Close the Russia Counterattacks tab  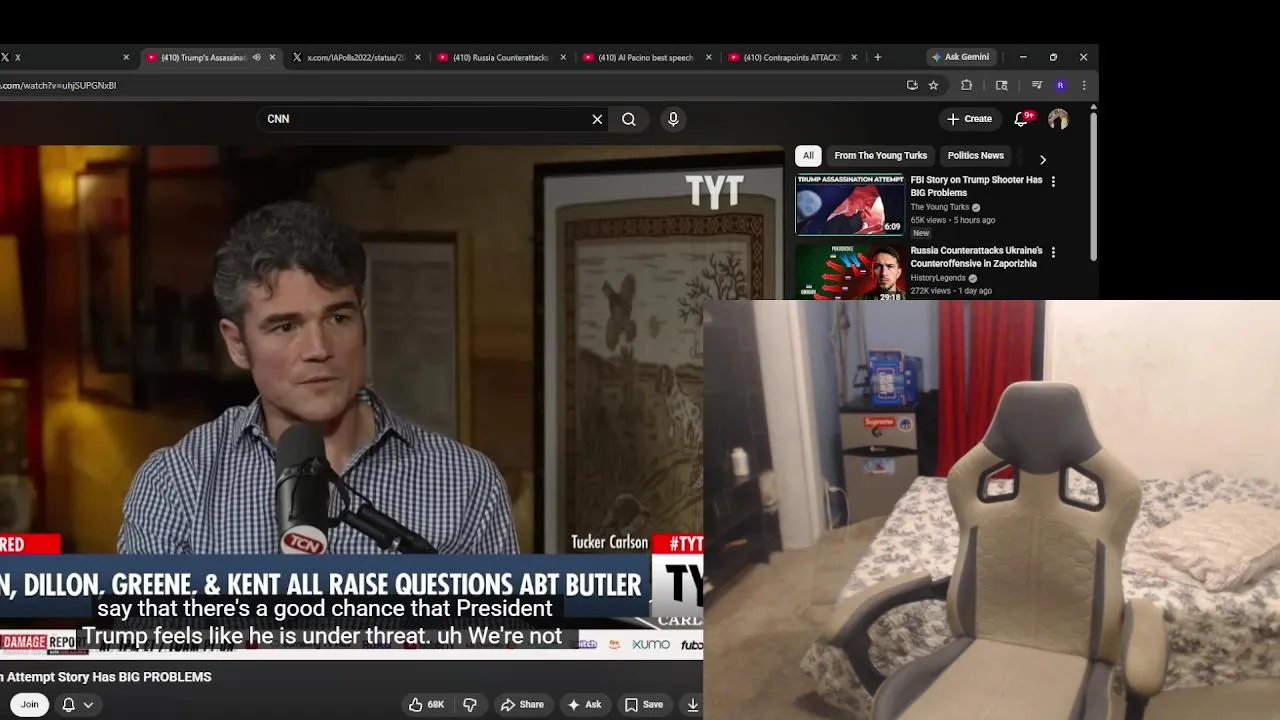tap(563, 58)
